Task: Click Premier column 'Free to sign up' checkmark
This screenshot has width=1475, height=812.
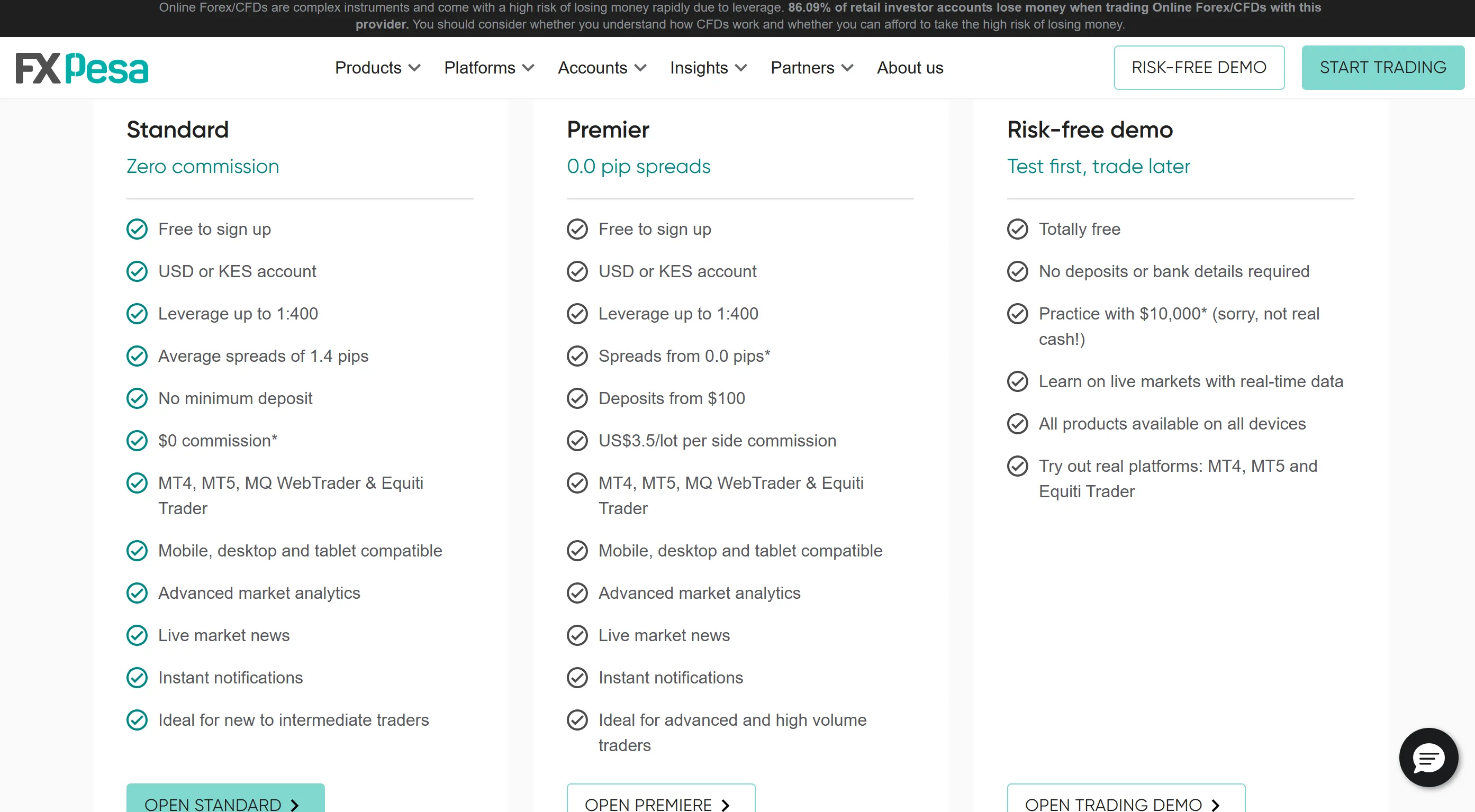Action: pyautogui.click(x=577, y=229)
